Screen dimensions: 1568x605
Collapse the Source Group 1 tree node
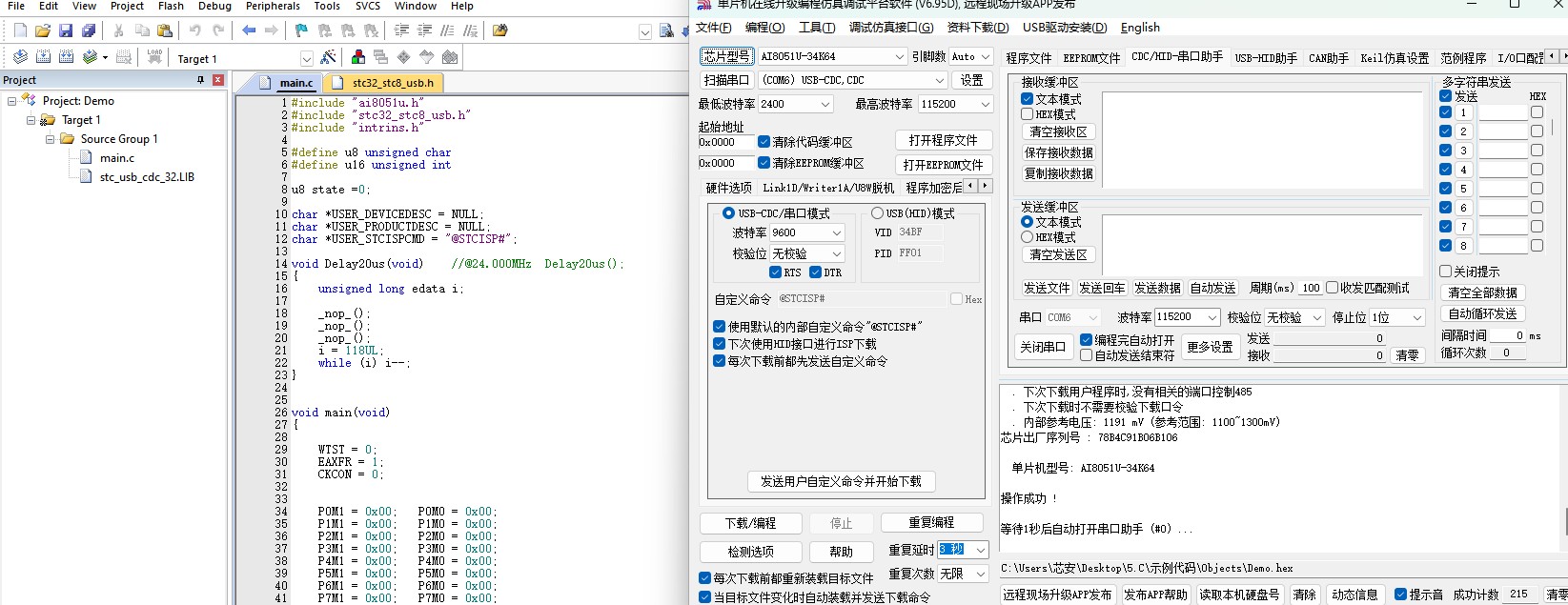pos(51,139)
